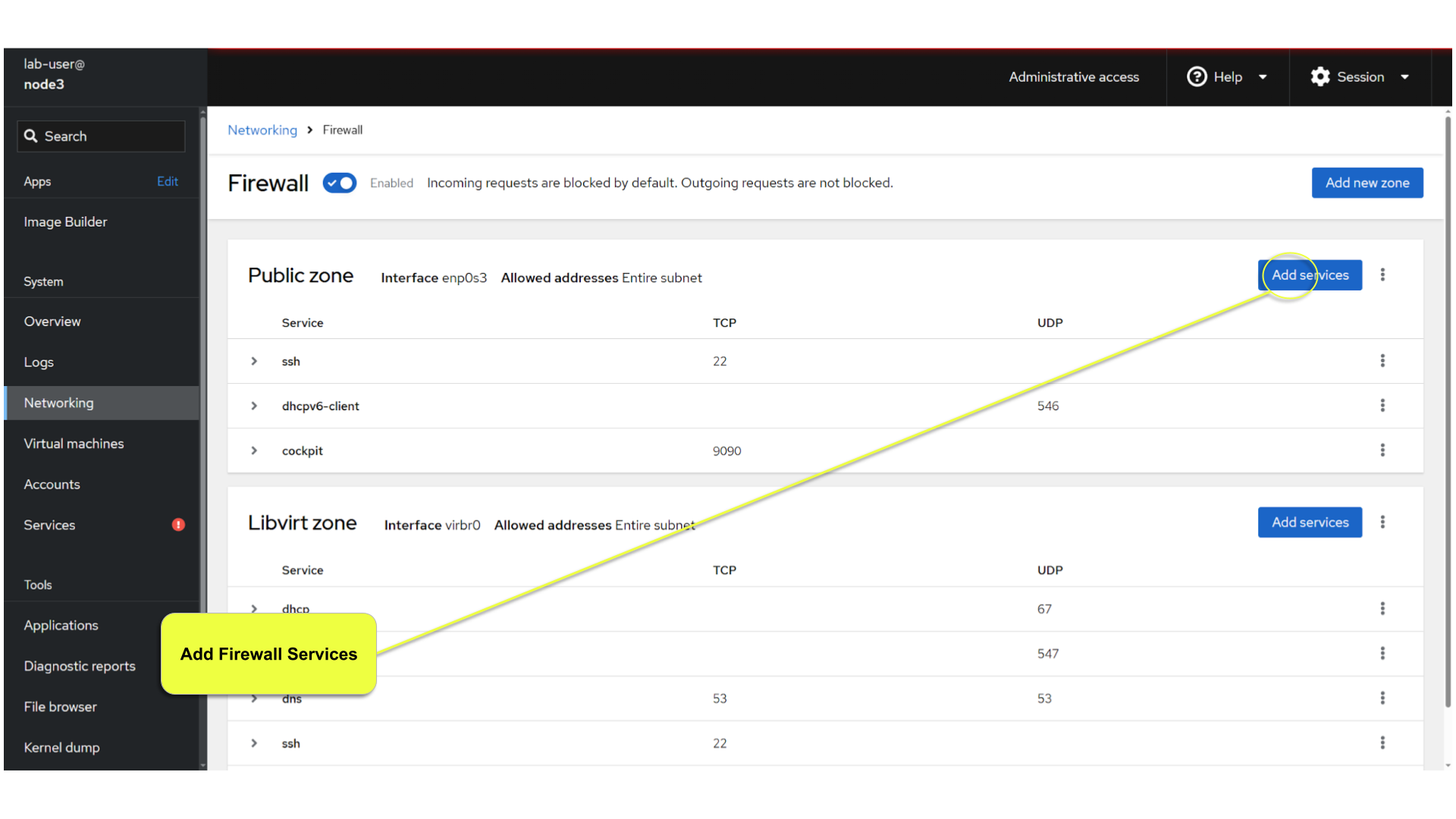Open the Session dropdown arrow
The image size is (1456, 819).
[1404, 77]
